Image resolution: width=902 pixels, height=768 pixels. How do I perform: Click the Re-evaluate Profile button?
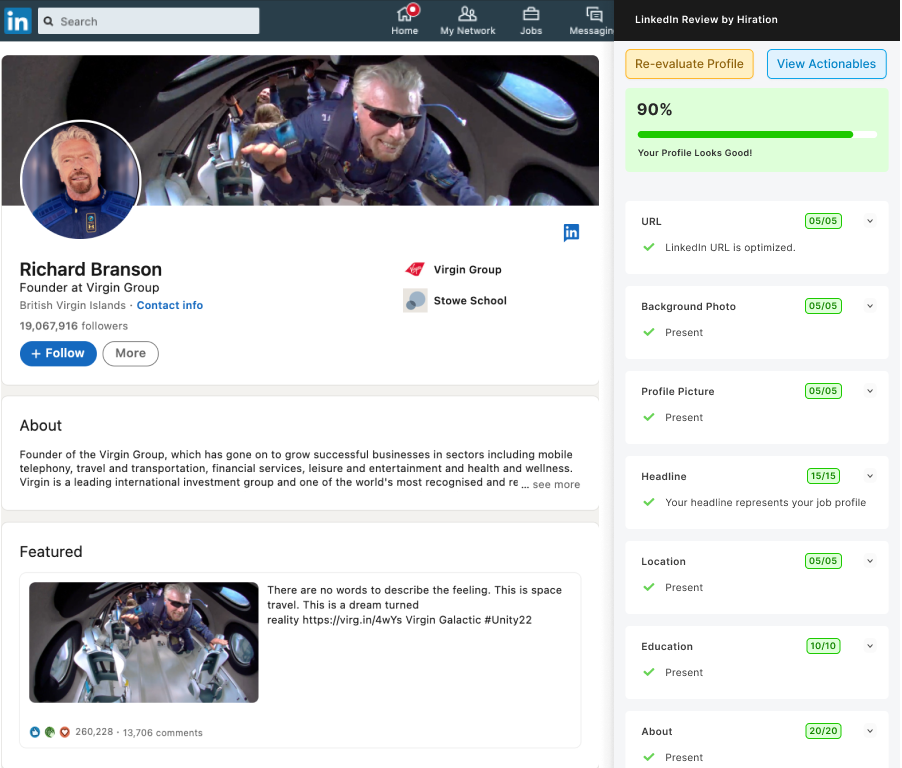point(689,64)
